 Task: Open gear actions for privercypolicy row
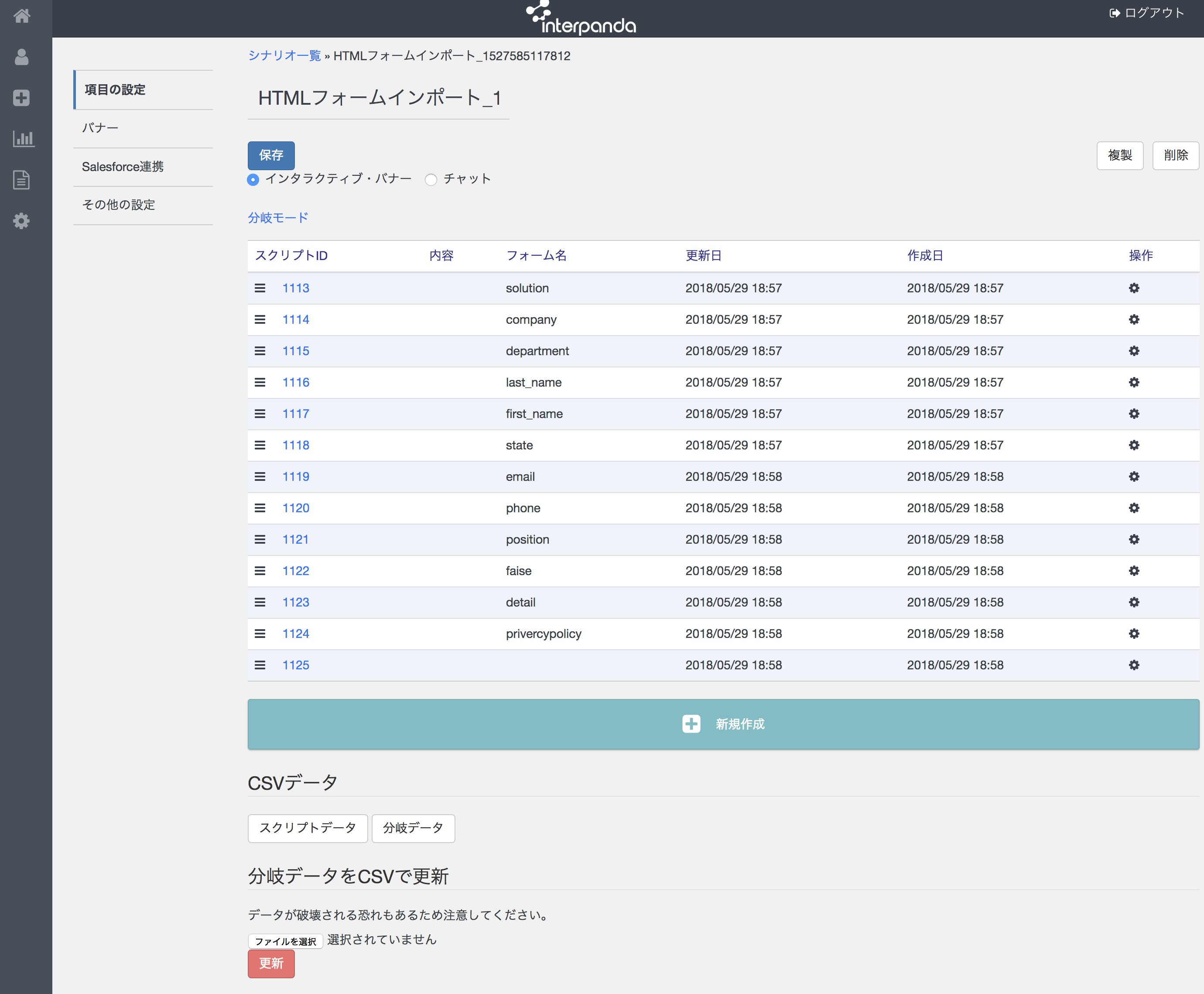1134,634
